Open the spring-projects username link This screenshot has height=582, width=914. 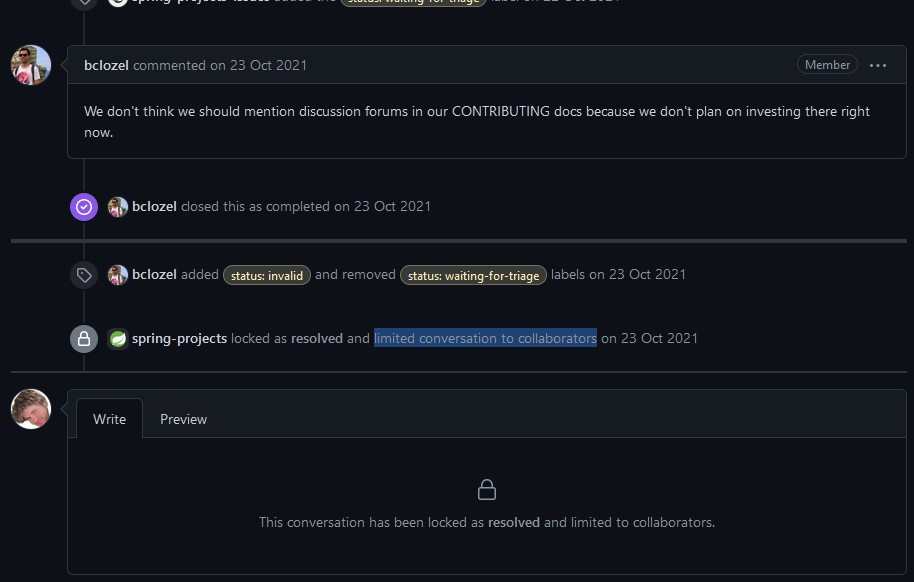(x=179, y=339)
